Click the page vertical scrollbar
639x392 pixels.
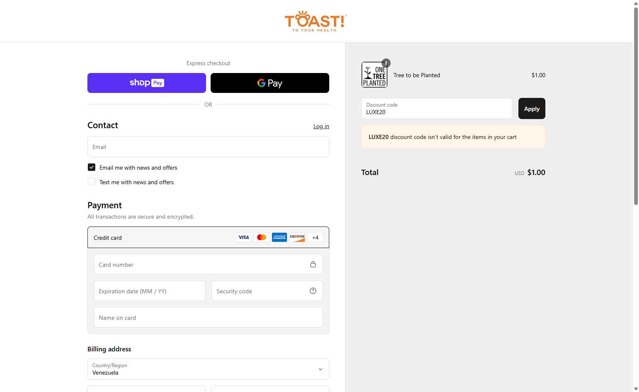pos(635,106)
